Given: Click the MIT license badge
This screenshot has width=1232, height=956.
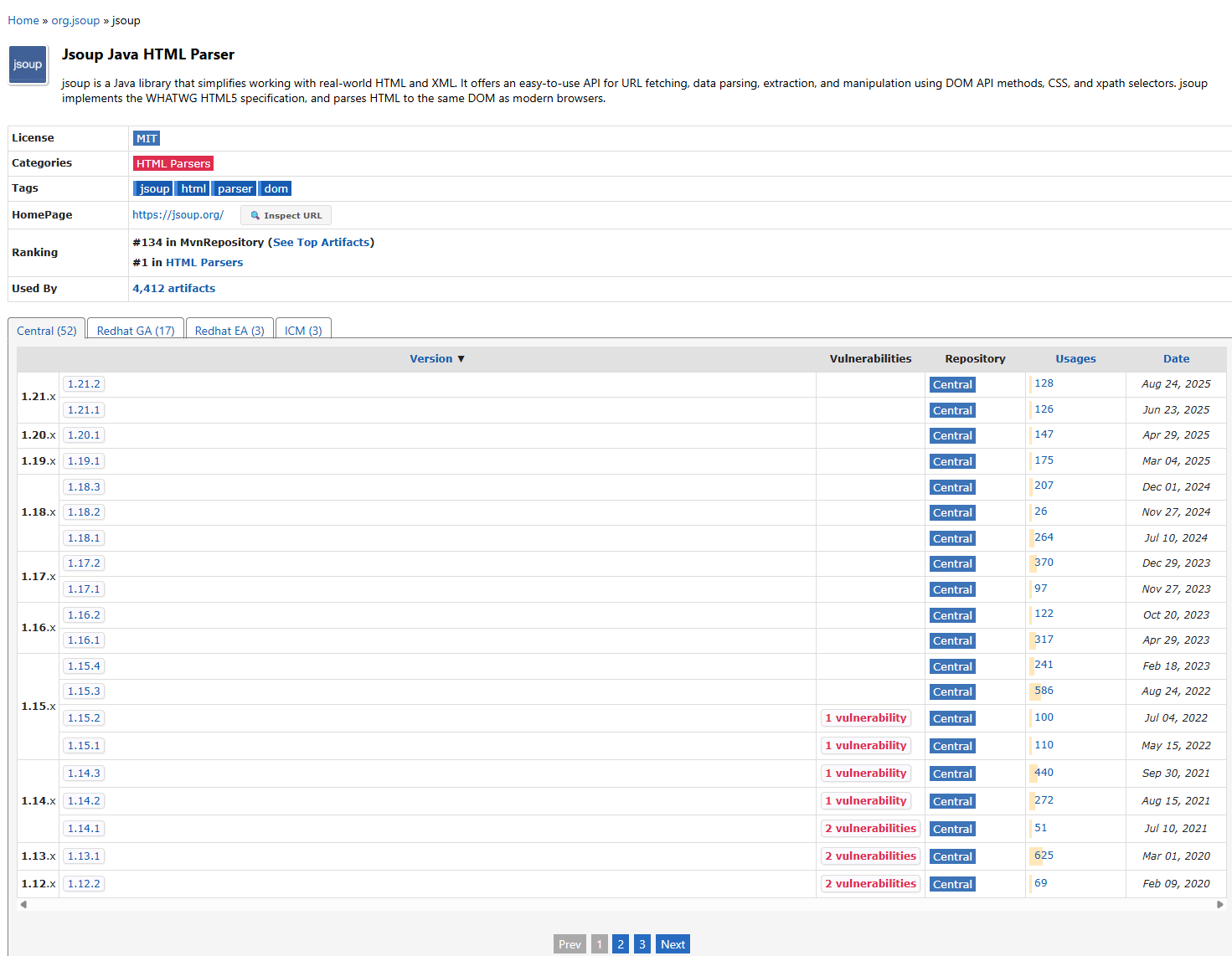Looking at the screenshot, I should click(147, 138).
